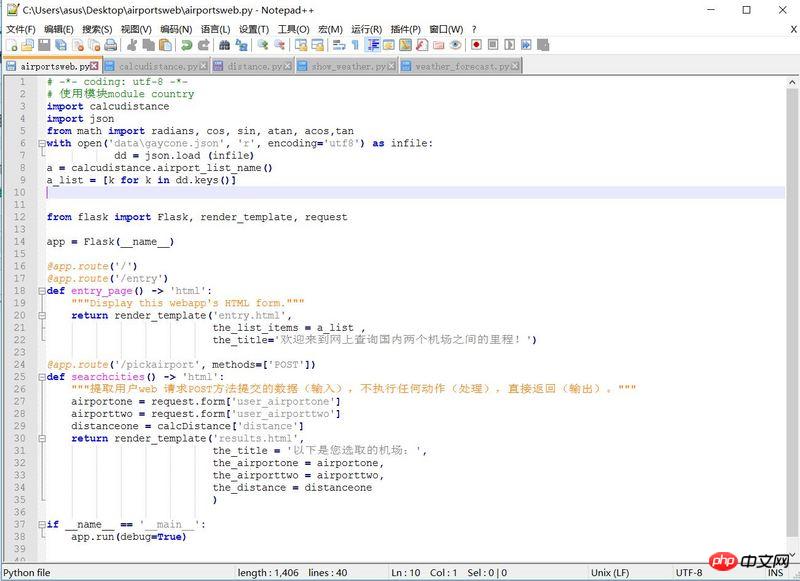
Task: Save the current file using the floppy icon
Action: [x=44, y=45]
